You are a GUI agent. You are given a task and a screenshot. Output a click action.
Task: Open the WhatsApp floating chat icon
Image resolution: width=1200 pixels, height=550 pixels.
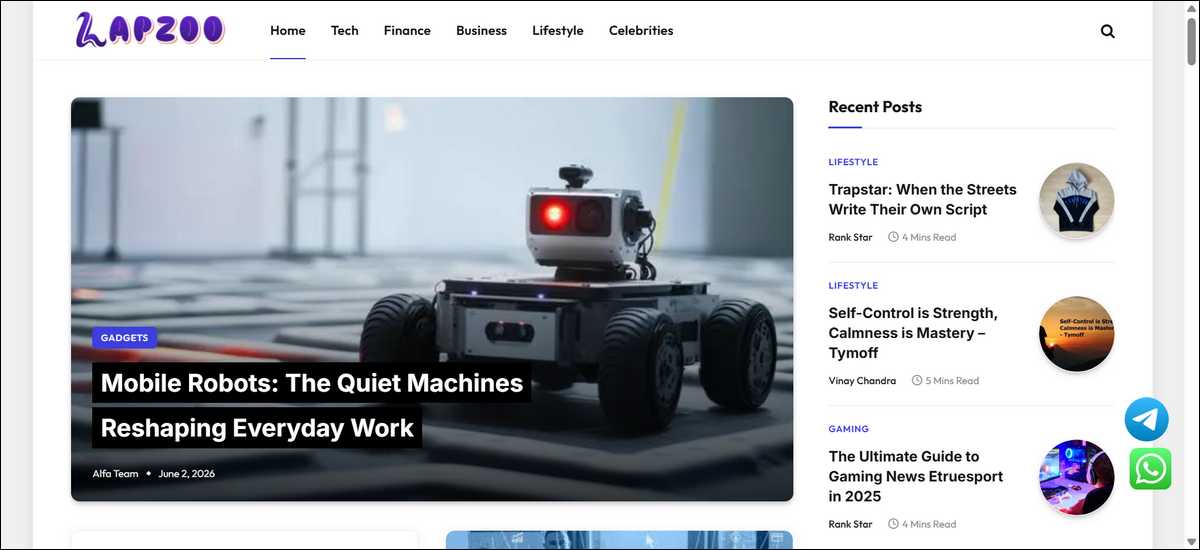[x=1150, y=469]
